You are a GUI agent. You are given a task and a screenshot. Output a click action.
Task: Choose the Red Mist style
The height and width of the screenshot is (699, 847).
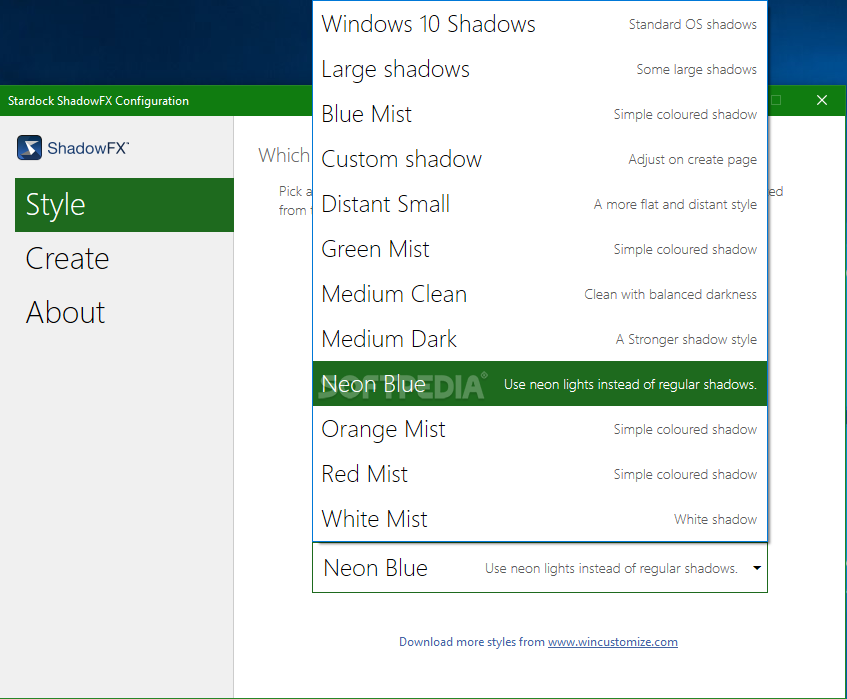pos(540,474)
